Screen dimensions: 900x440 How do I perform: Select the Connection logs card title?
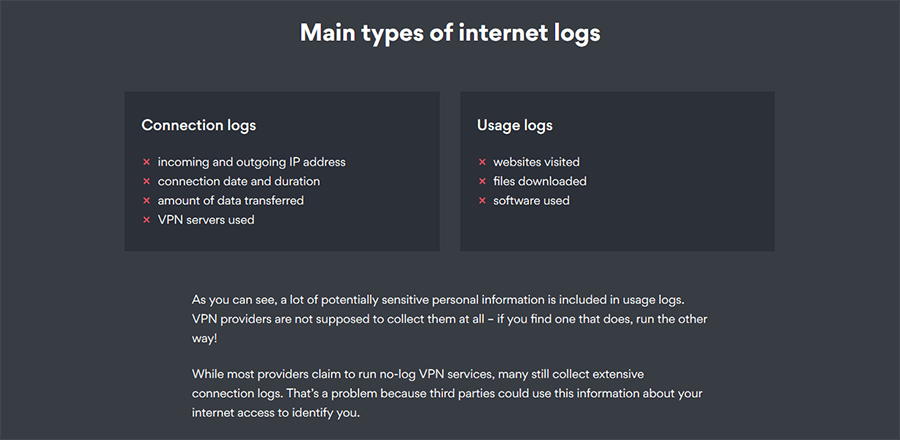199,126
